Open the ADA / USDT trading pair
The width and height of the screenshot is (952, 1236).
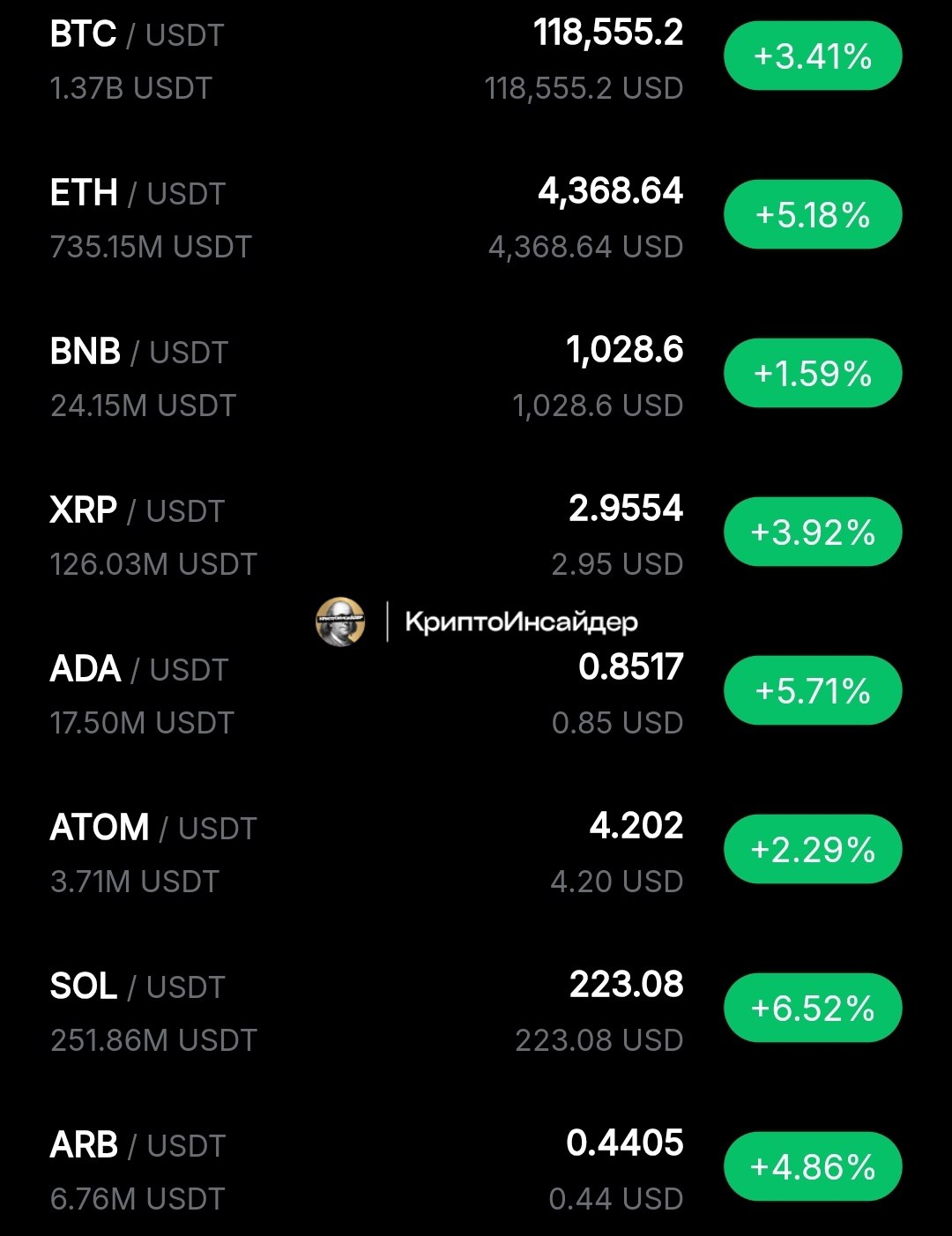click(139, 670)
